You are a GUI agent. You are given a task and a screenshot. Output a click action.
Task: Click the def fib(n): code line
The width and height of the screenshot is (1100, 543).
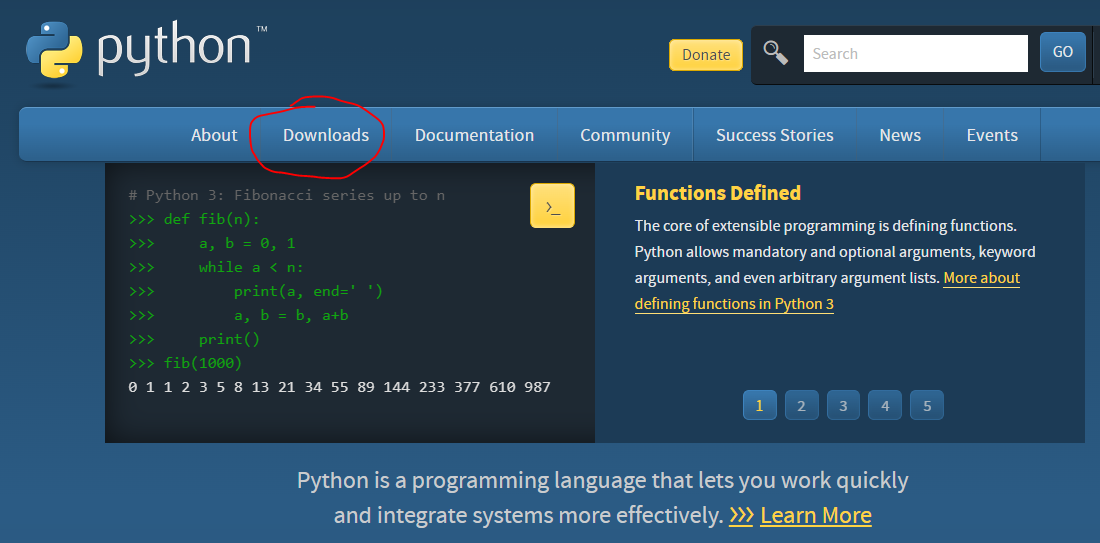click(x=194, y=220)
